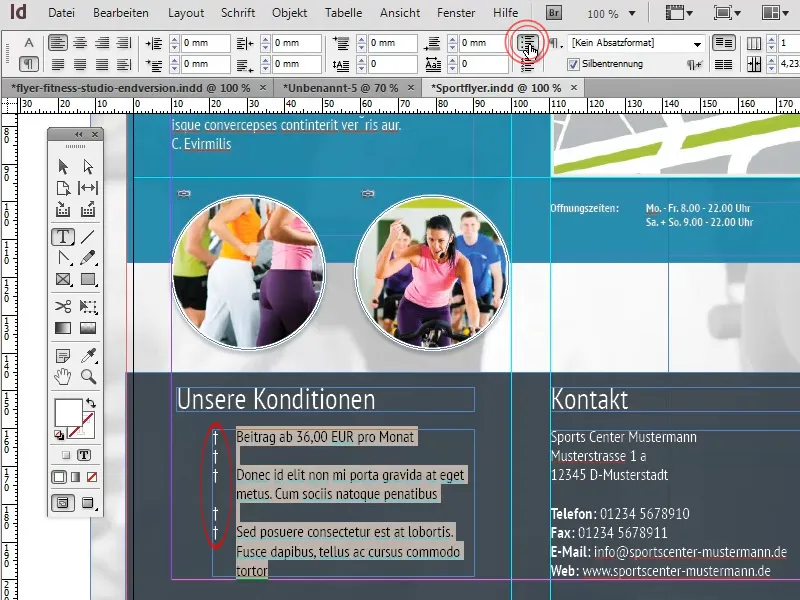The height and width of the screenshot is (600, 800).
Task: Select the Scissors tool
Action: pos(63,307)
